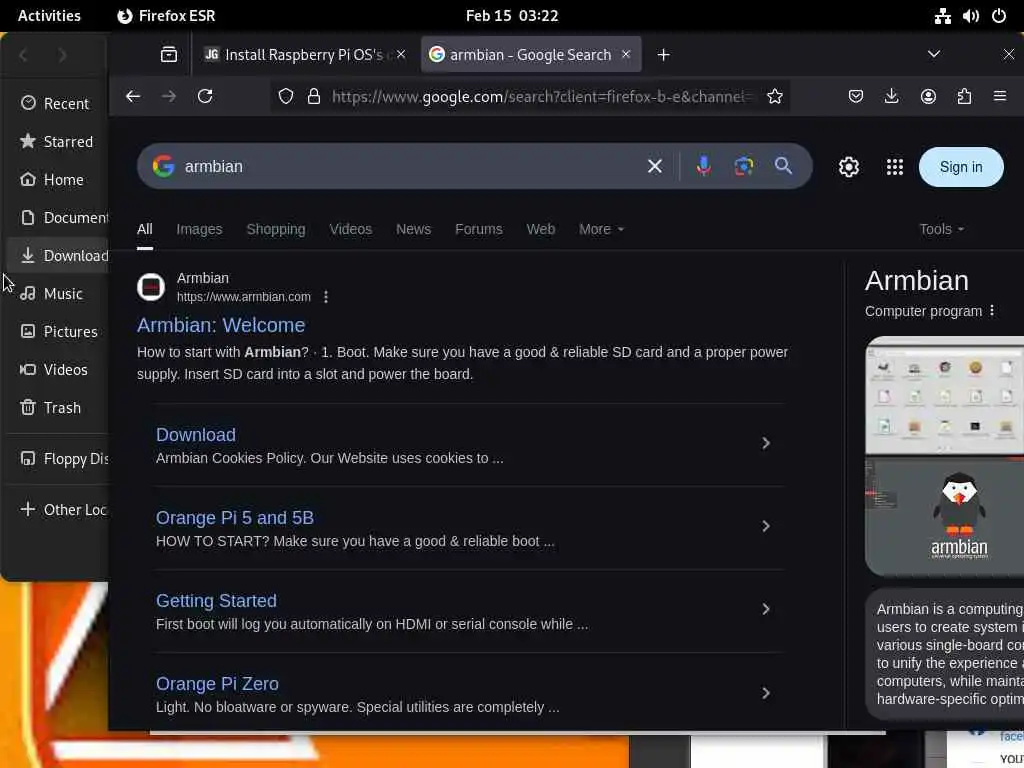Viewport: 1024px width, 768px height.
Task: Open system volume indicator
Action: 970,16
